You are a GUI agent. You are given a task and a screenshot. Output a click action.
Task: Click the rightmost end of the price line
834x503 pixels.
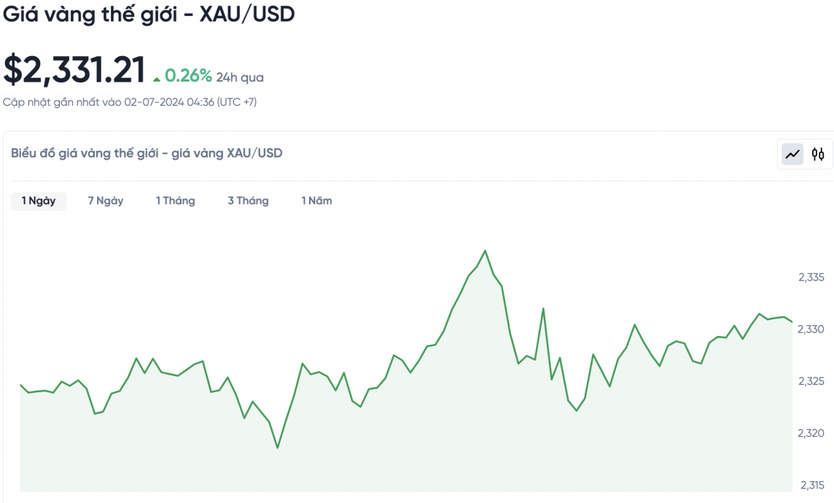792,321
